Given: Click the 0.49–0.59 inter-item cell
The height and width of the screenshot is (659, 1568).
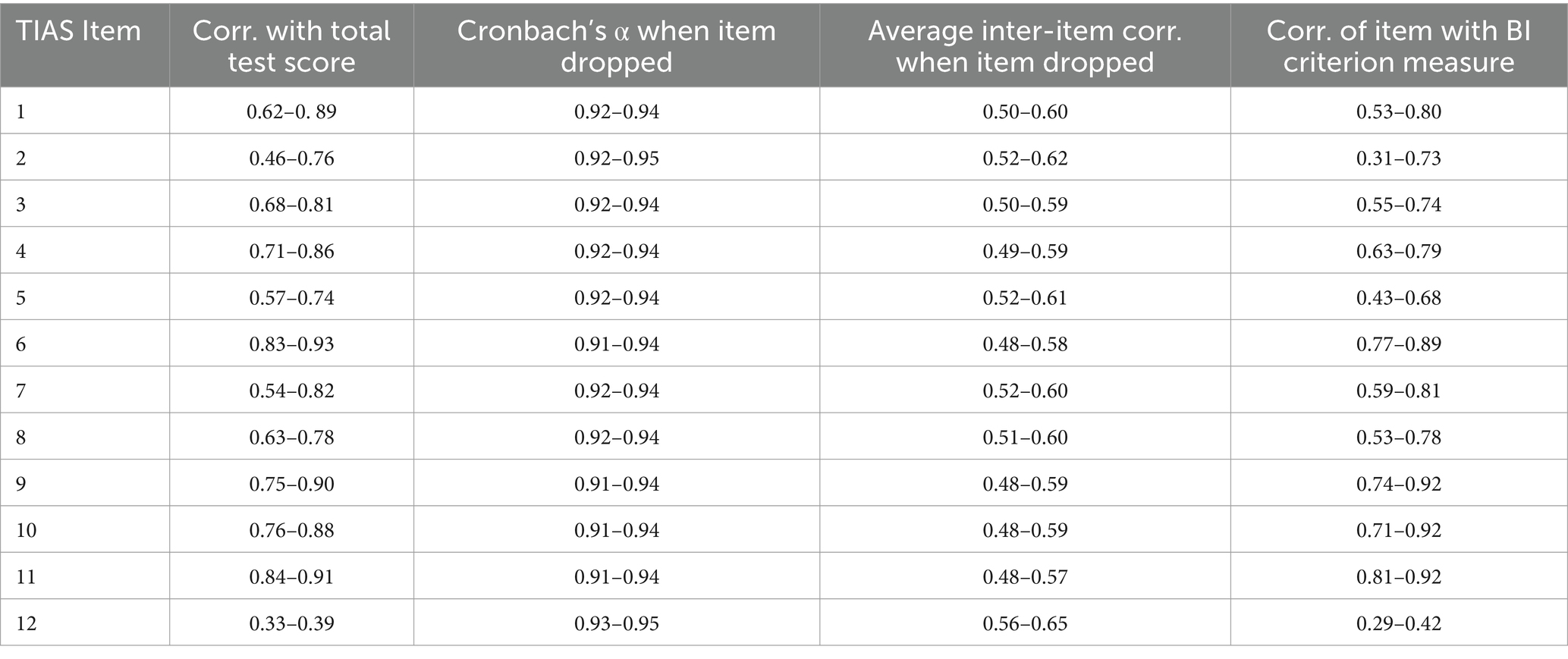Looking at the screenshot, I should pos(1025,251).
